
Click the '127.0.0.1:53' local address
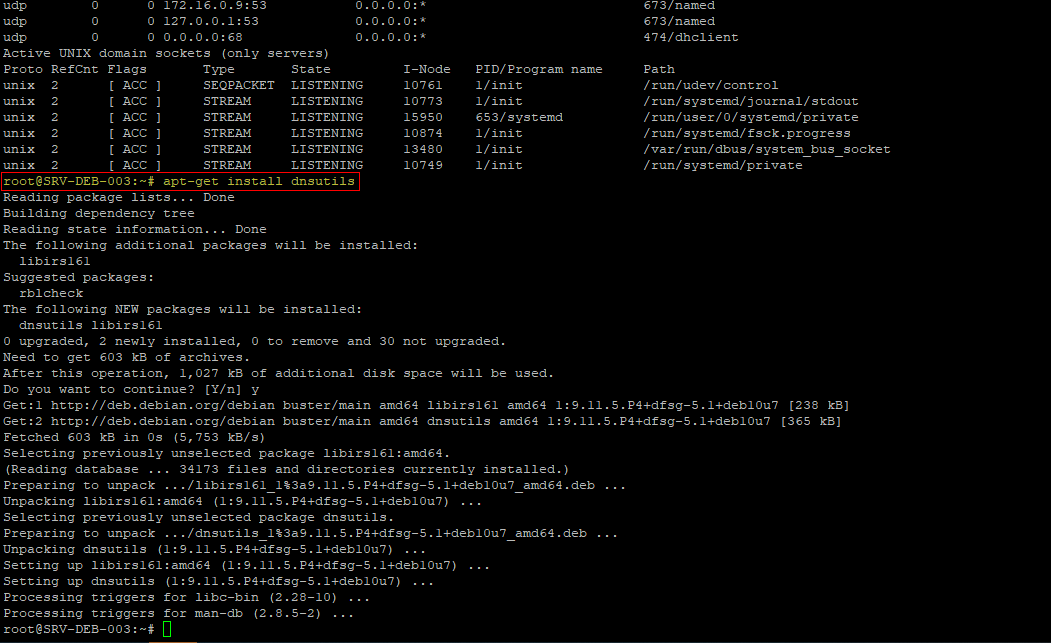tap(210, 21)
